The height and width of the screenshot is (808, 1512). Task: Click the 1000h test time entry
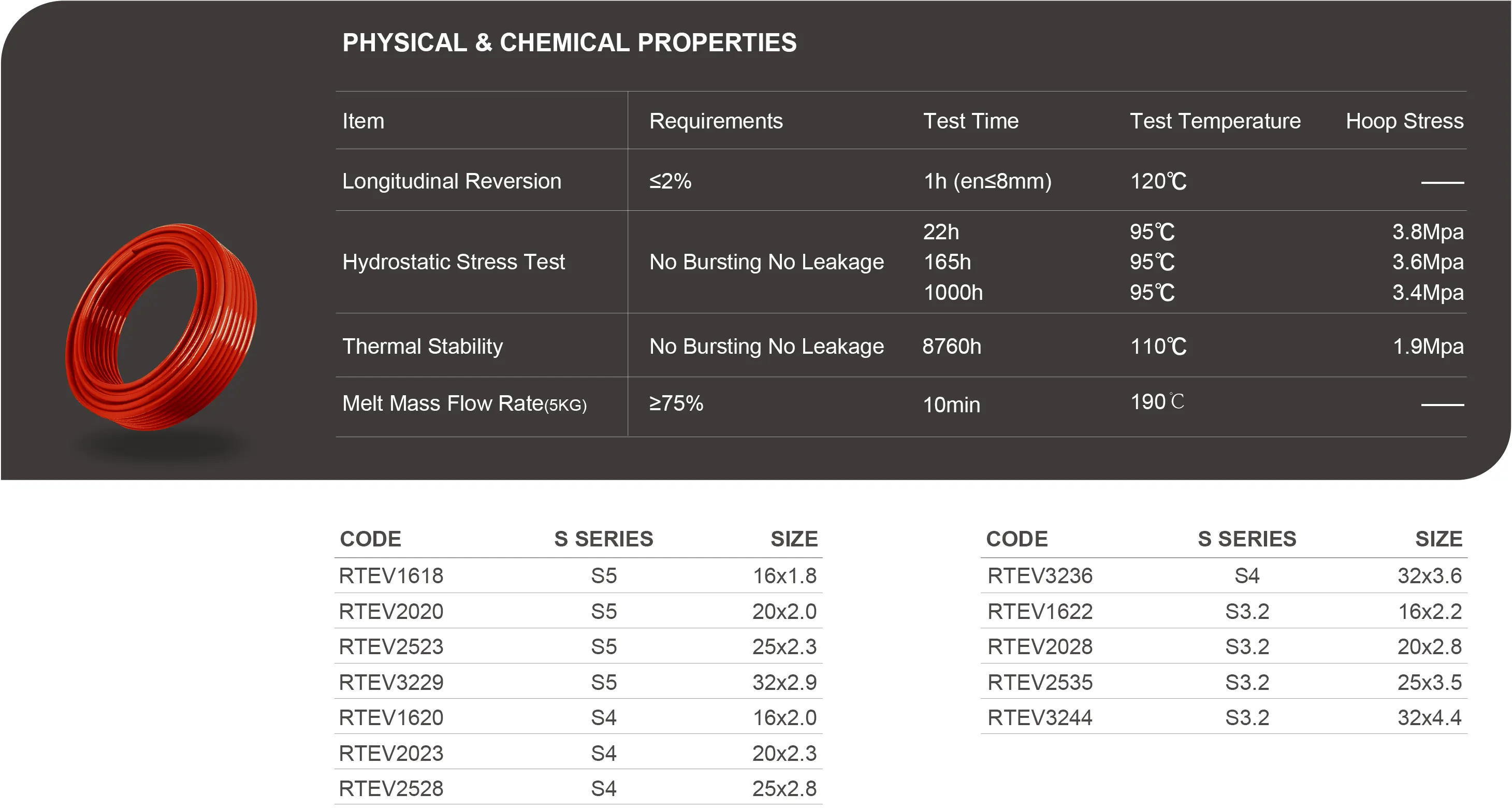[953, 293]
